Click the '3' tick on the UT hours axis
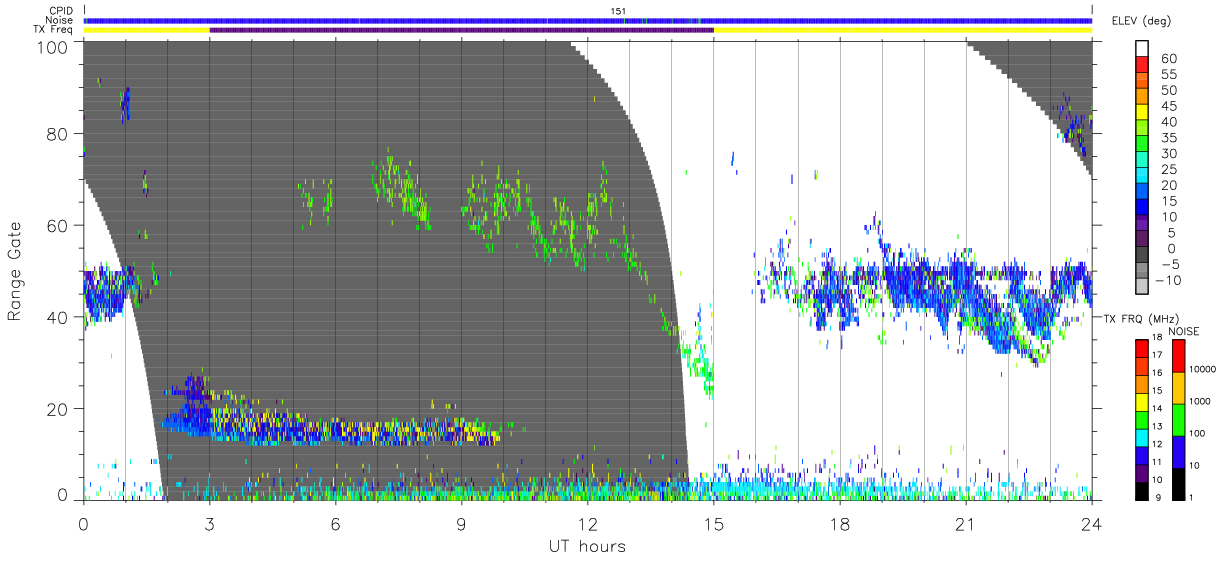 (x=209, y=523)
